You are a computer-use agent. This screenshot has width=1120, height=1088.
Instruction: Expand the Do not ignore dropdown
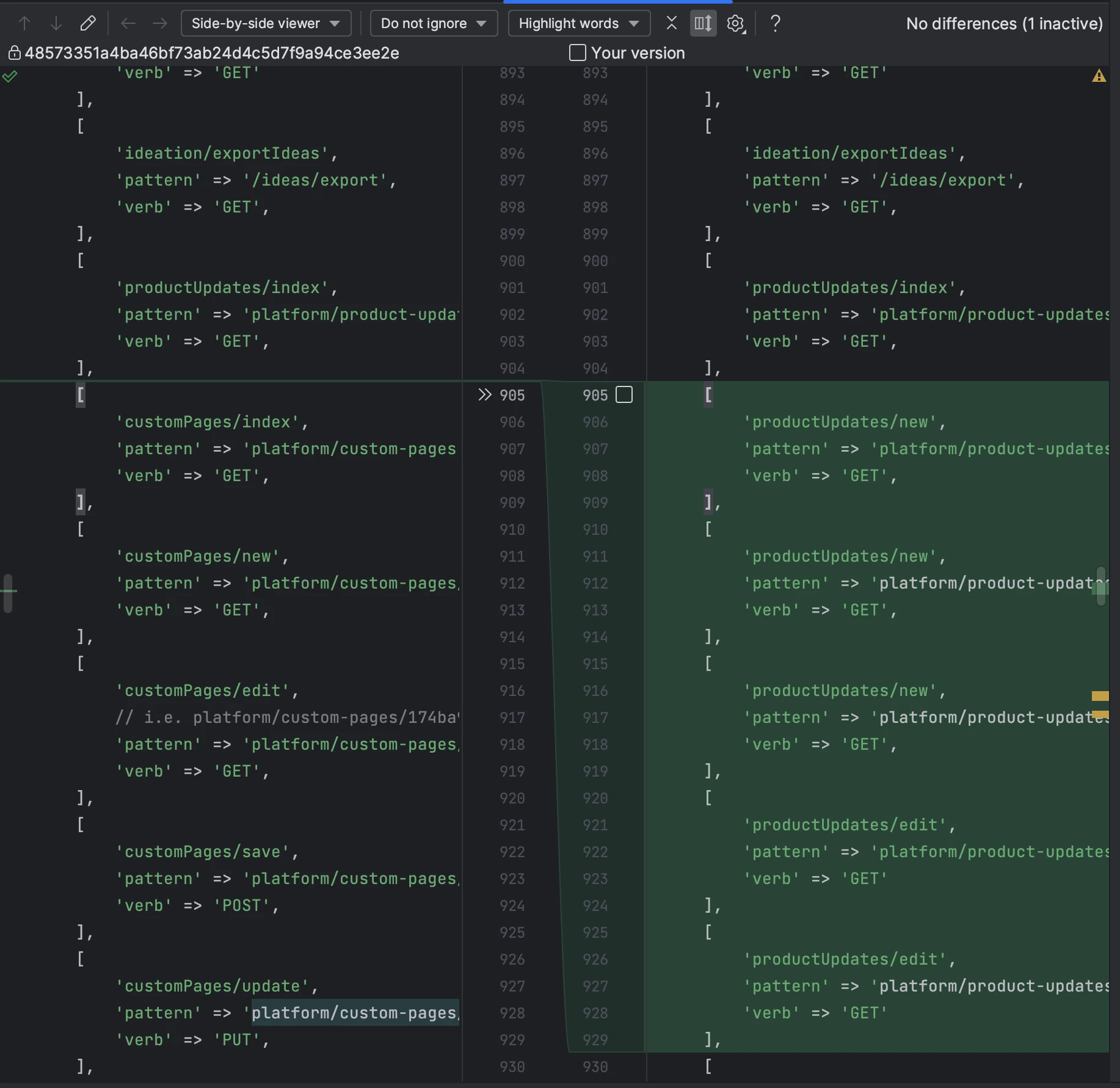[434, 24]
